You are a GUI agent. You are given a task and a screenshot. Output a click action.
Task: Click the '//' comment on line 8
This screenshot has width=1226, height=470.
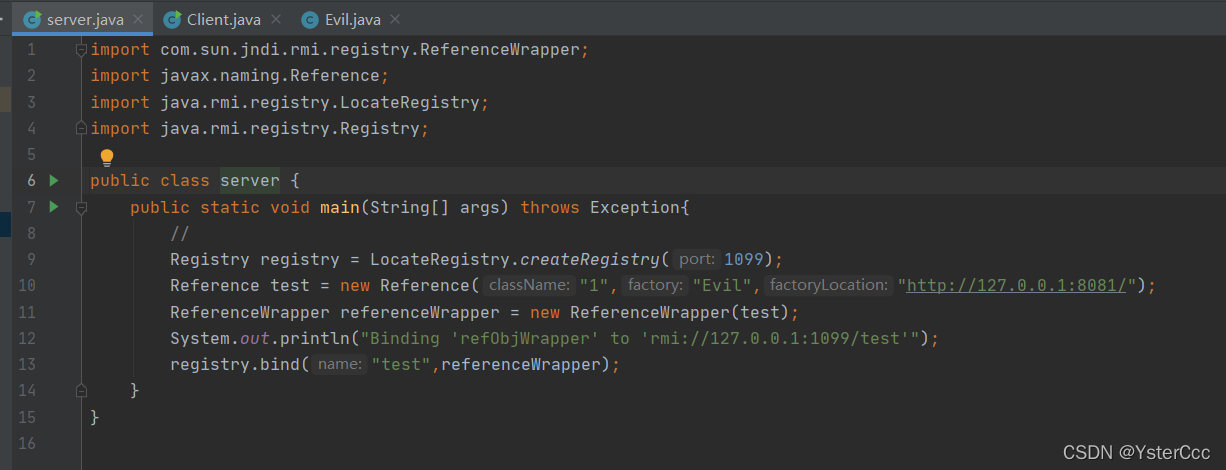pyautogui.click(x=180, y=233)
